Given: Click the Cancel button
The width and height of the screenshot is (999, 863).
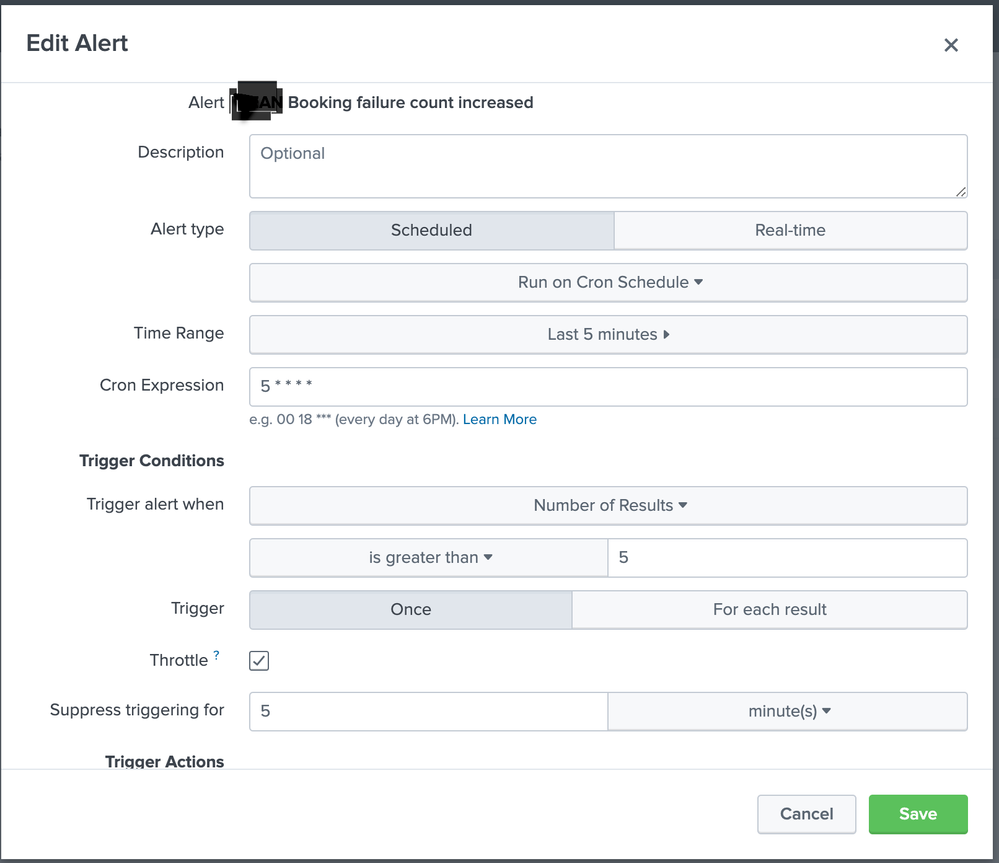Looking at the screenshot, I should 806,814.
